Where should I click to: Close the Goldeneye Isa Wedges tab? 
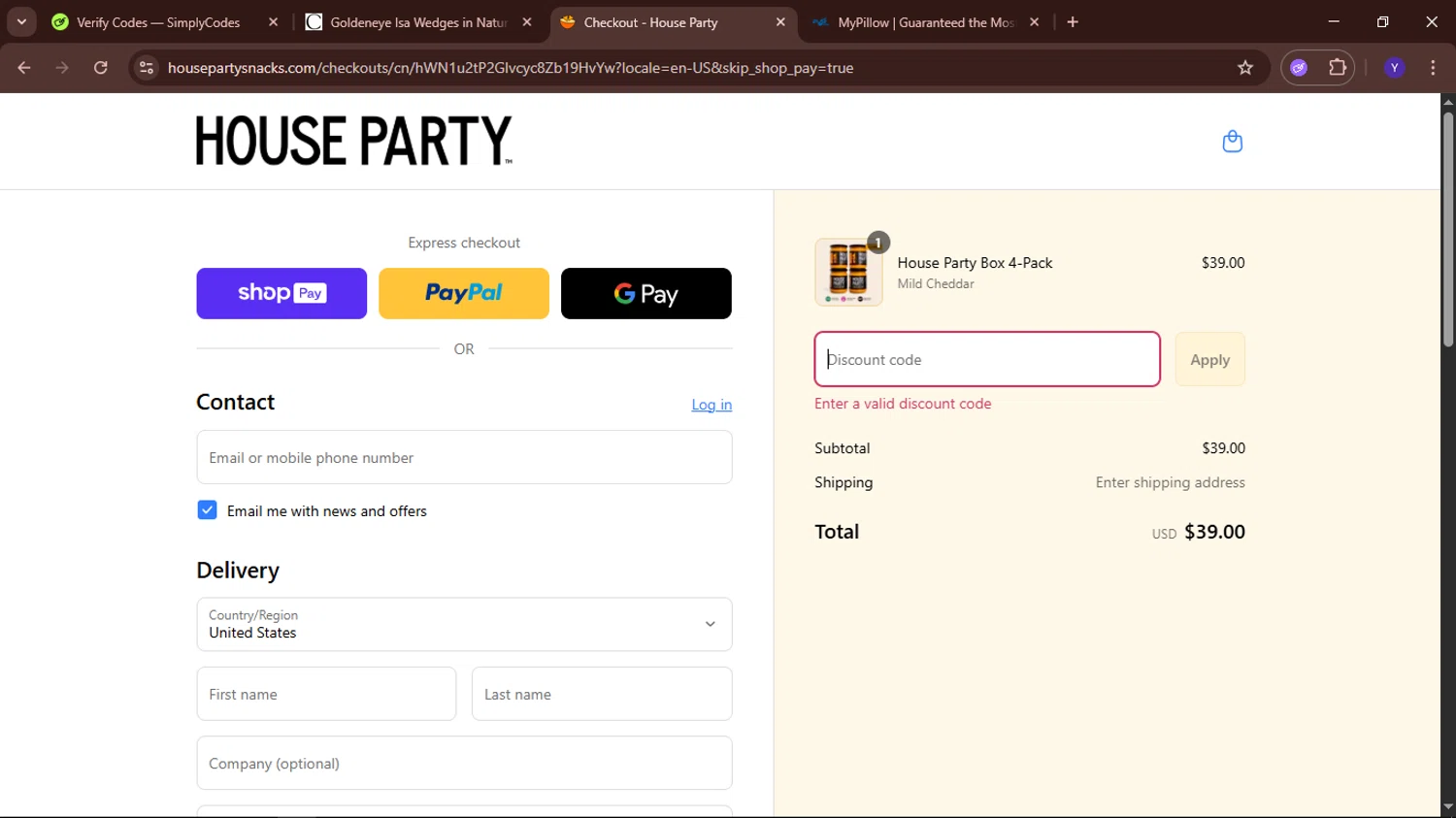pyautogui.click(x=527, y=22)
